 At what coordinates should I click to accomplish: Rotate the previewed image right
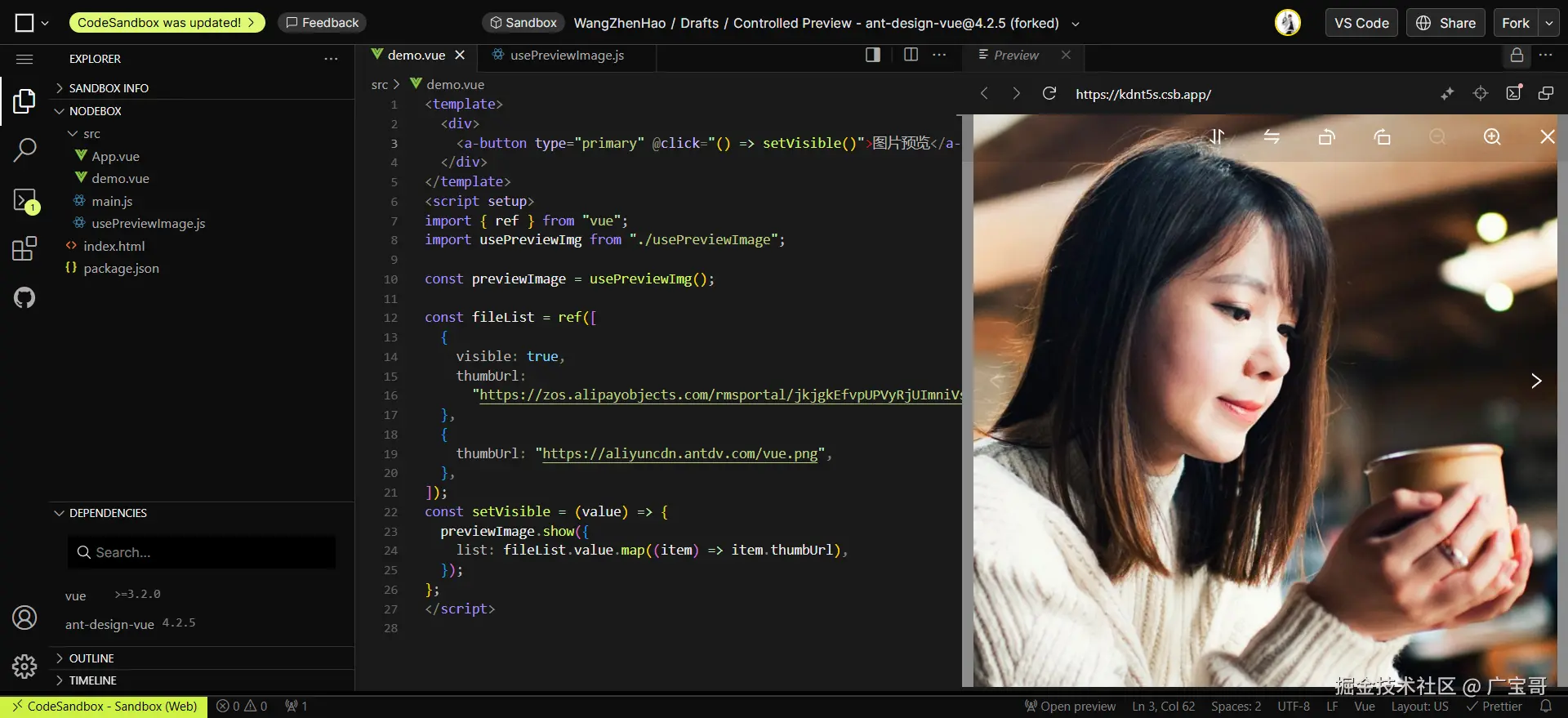tap(1382, 136)
